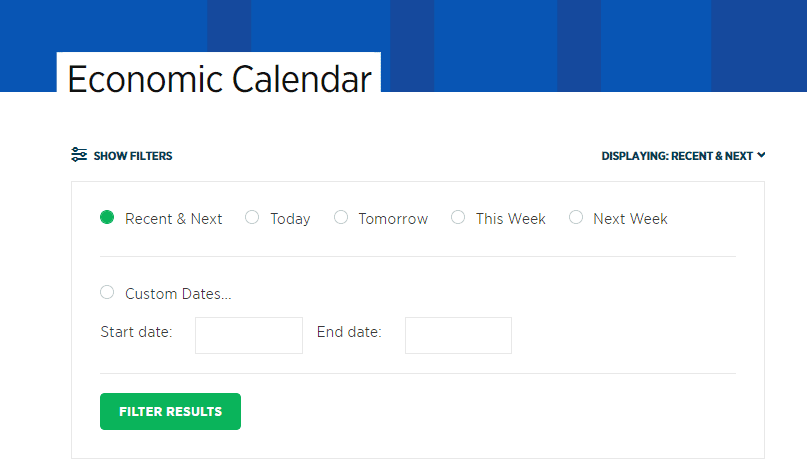Image resolution: width=807 pixels, height=465 pixels.
Task: Click the green Filter Results button
Action: click(x=170, y=411)
